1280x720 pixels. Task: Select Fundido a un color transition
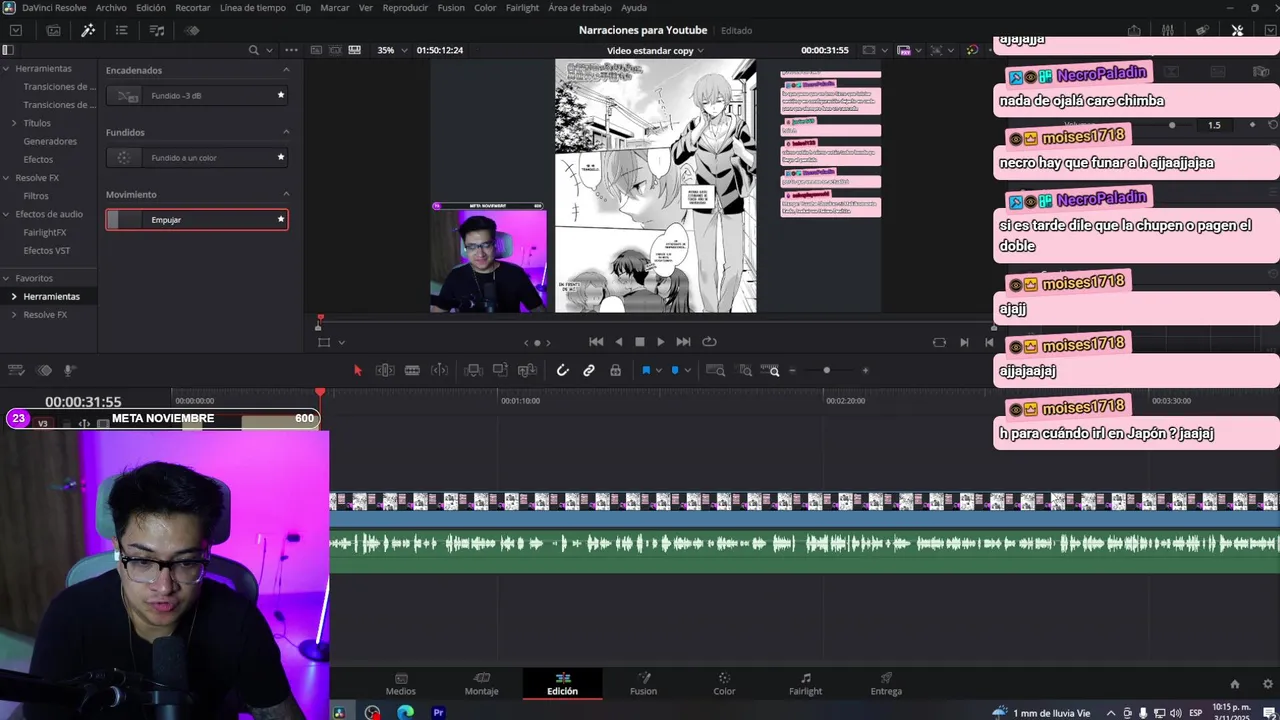197,157
